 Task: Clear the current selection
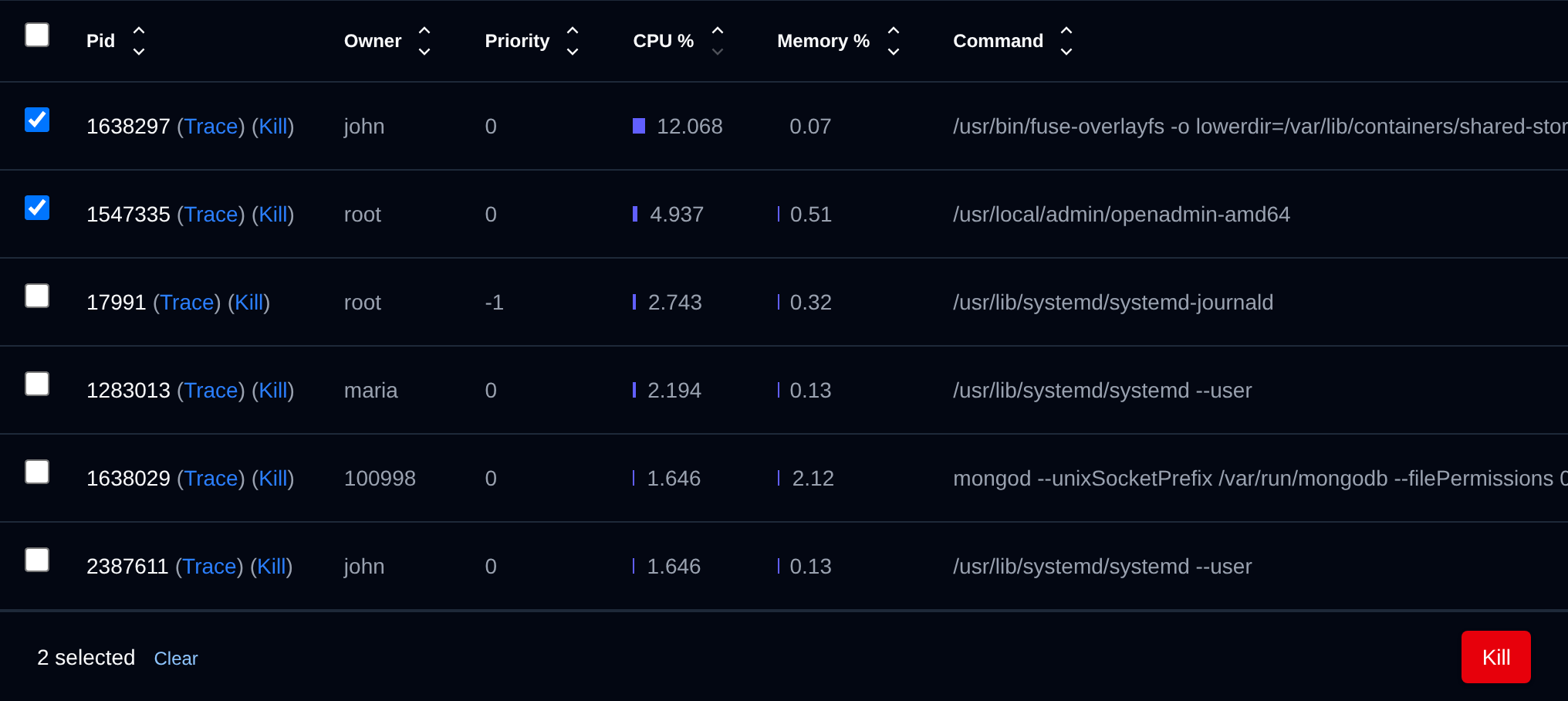176,659
